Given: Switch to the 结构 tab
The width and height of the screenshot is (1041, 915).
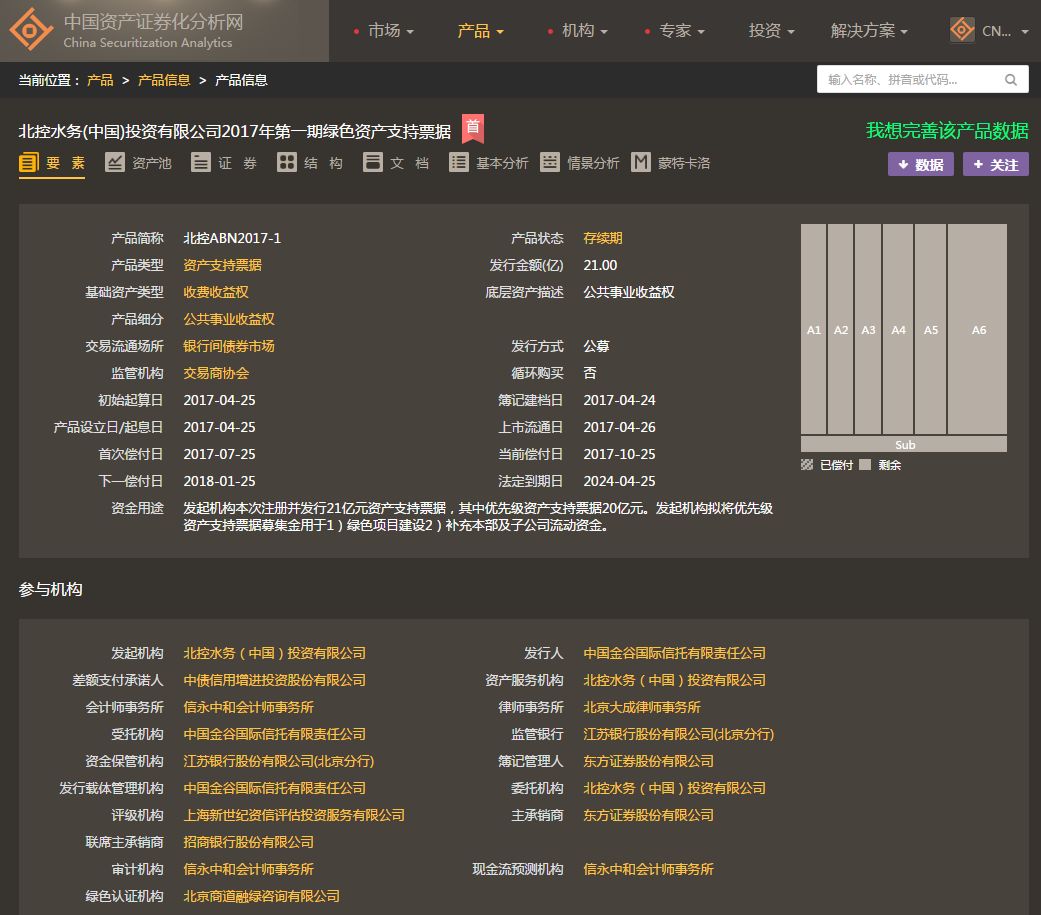Looking at the screenshot, I should coord(310,163).
